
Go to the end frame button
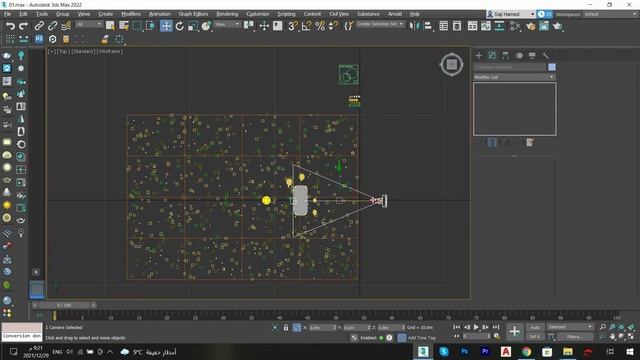(496, 327)
